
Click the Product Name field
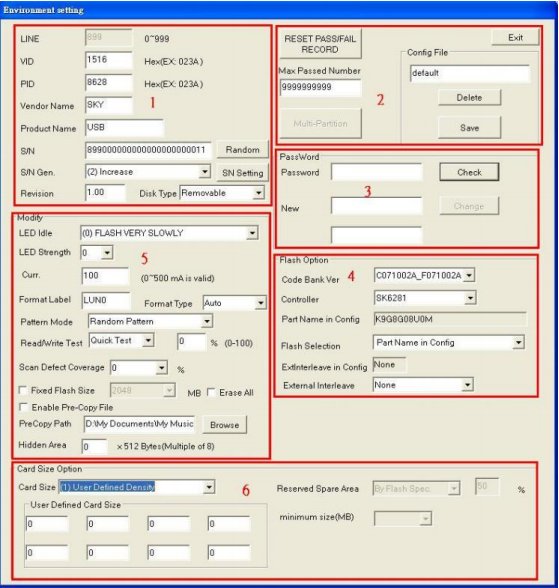(124, 128)
